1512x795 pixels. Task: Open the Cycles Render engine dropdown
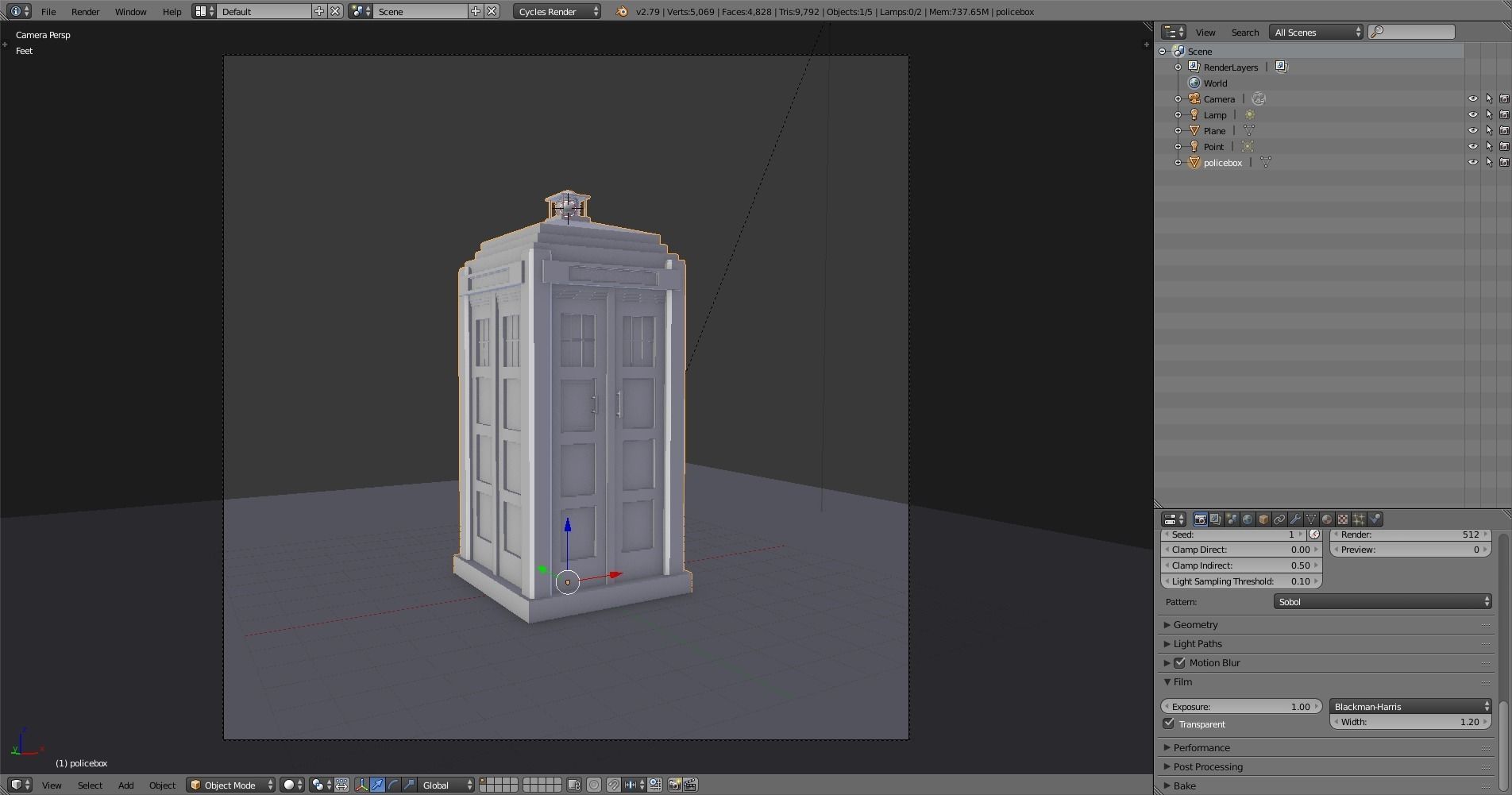click(x=557, y=11)
